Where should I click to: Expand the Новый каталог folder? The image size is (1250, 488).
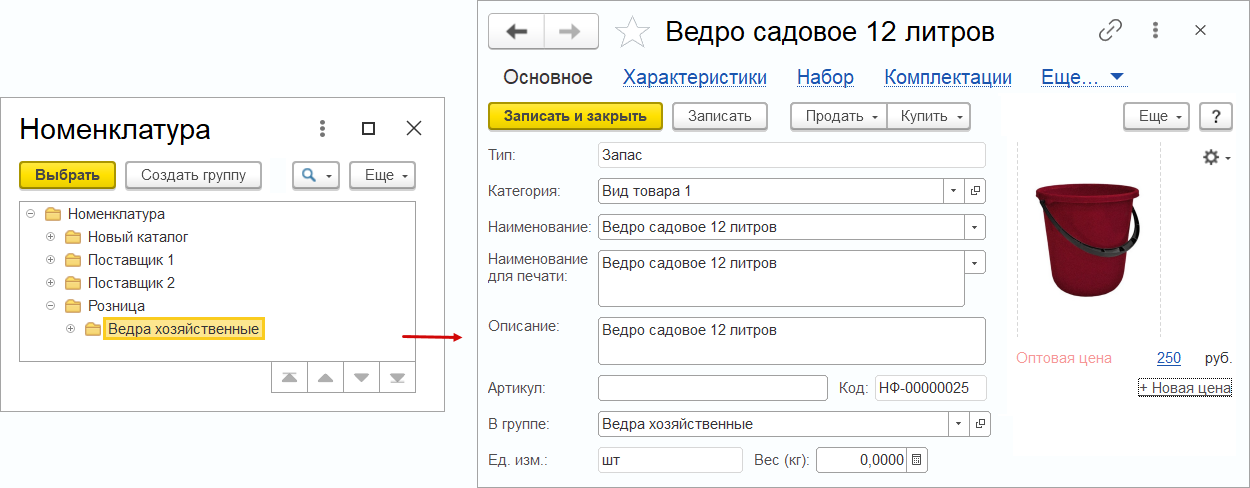[x=51, y=237]
